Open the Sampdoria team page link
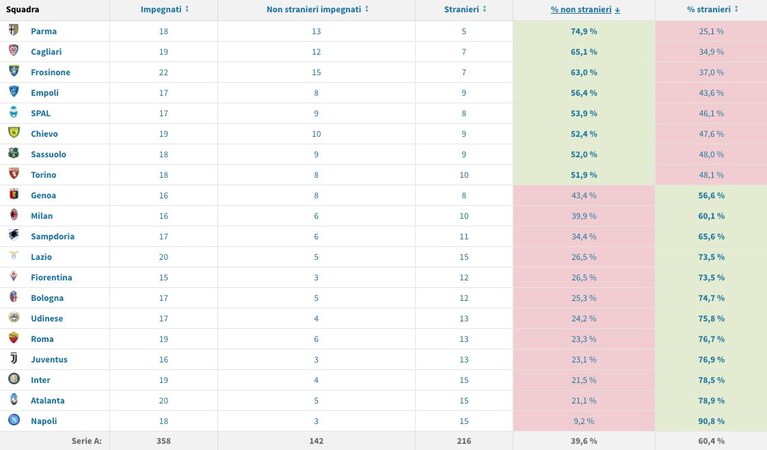This screenshot has width=767, height=450. [x=52, y=237]
